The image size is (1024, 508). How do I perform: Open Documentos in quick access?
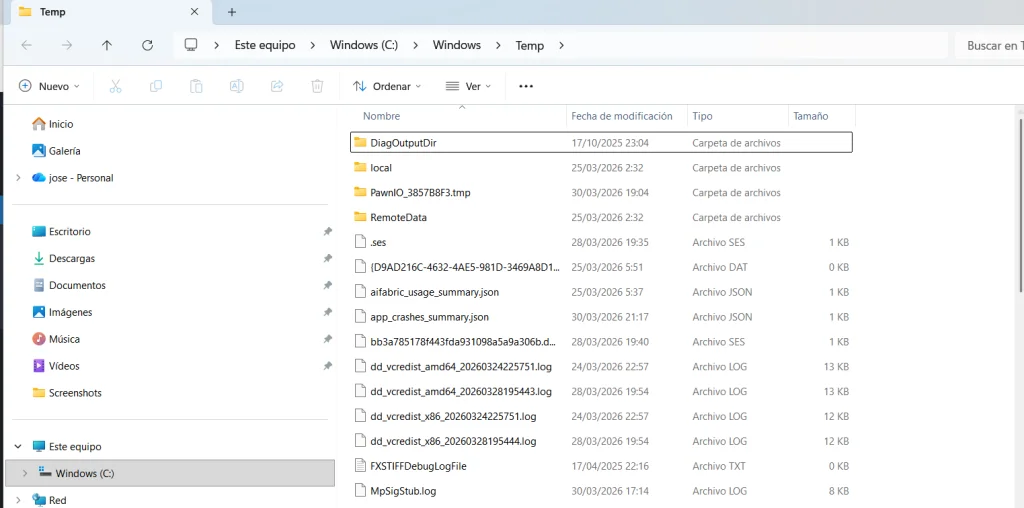point(69,285)
